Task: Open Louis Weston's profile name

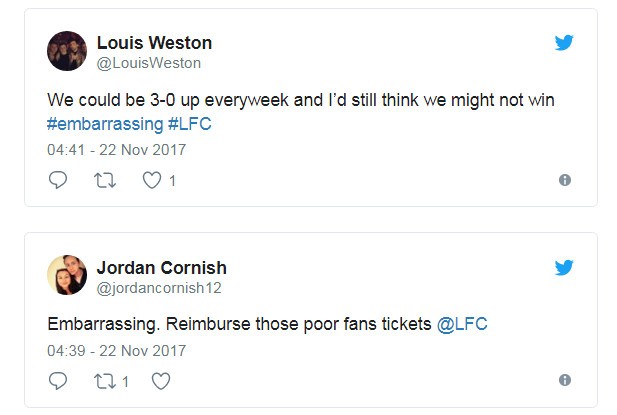Action: (x=154, y=43)
